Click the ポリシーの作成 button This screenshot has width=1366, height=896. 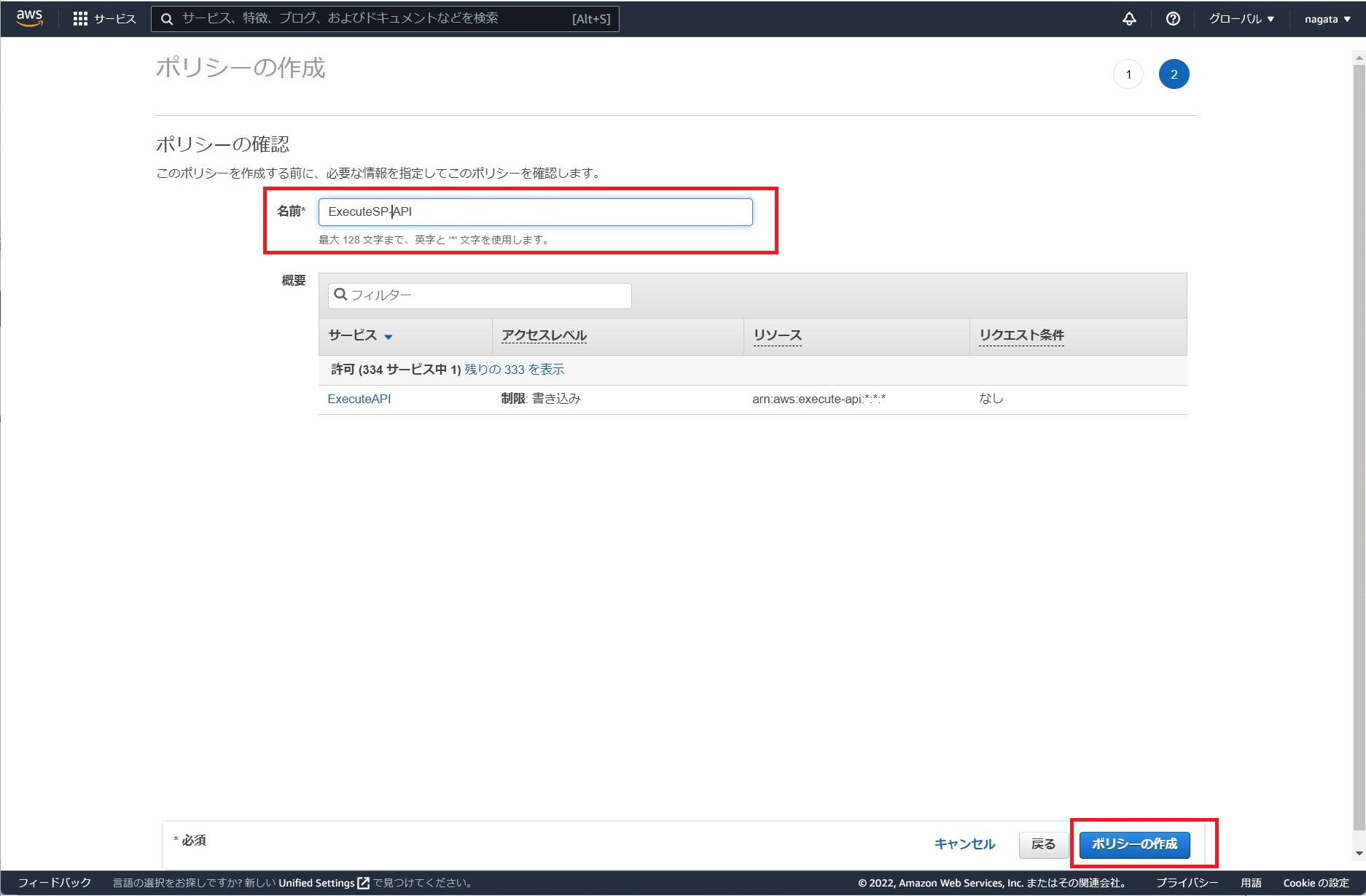[1132, 844]
